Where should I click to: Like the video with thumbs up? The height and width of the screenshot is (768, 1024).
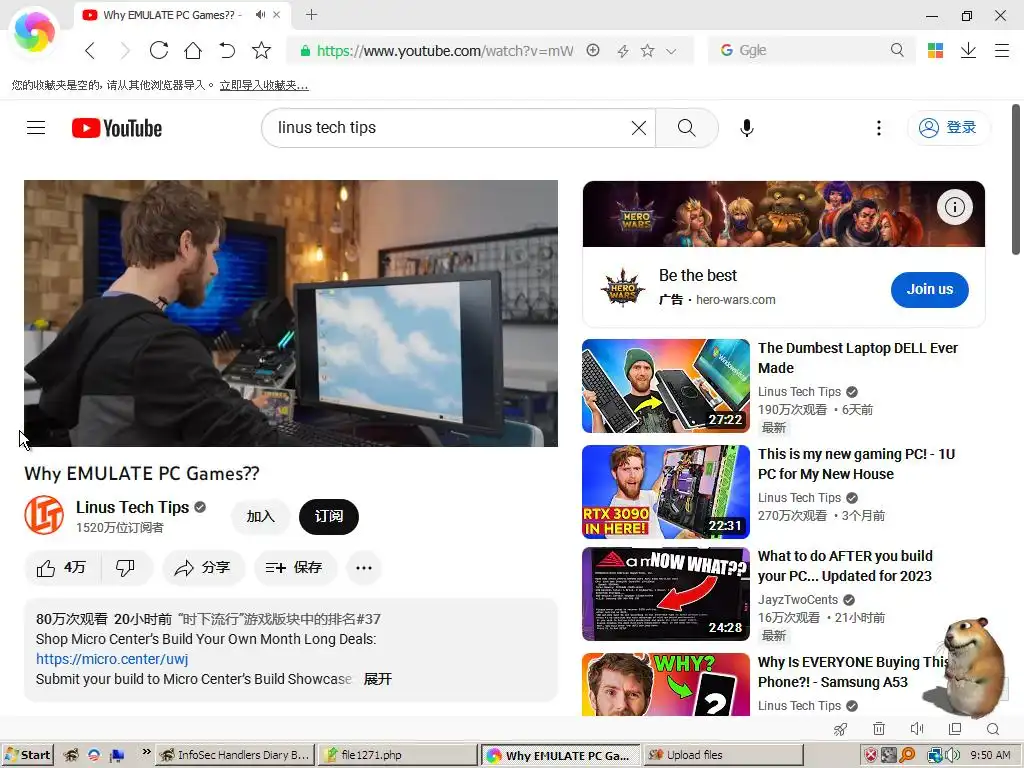coord(62,568)
